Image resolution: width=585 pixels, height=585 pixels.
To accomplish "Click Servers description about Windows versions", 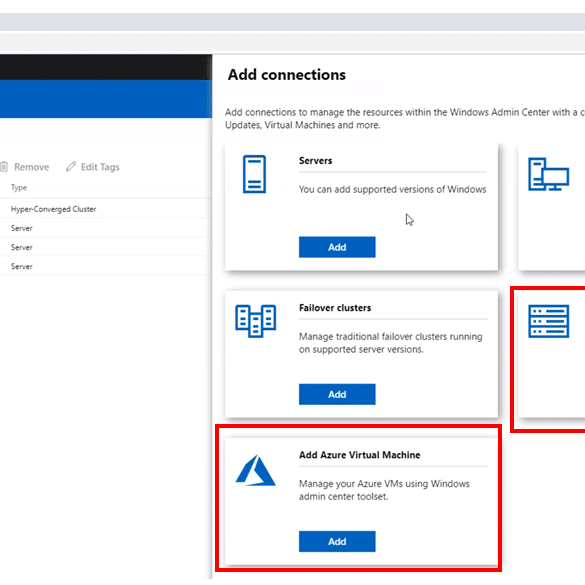I will pyautogui.click(x=392, y=190).
